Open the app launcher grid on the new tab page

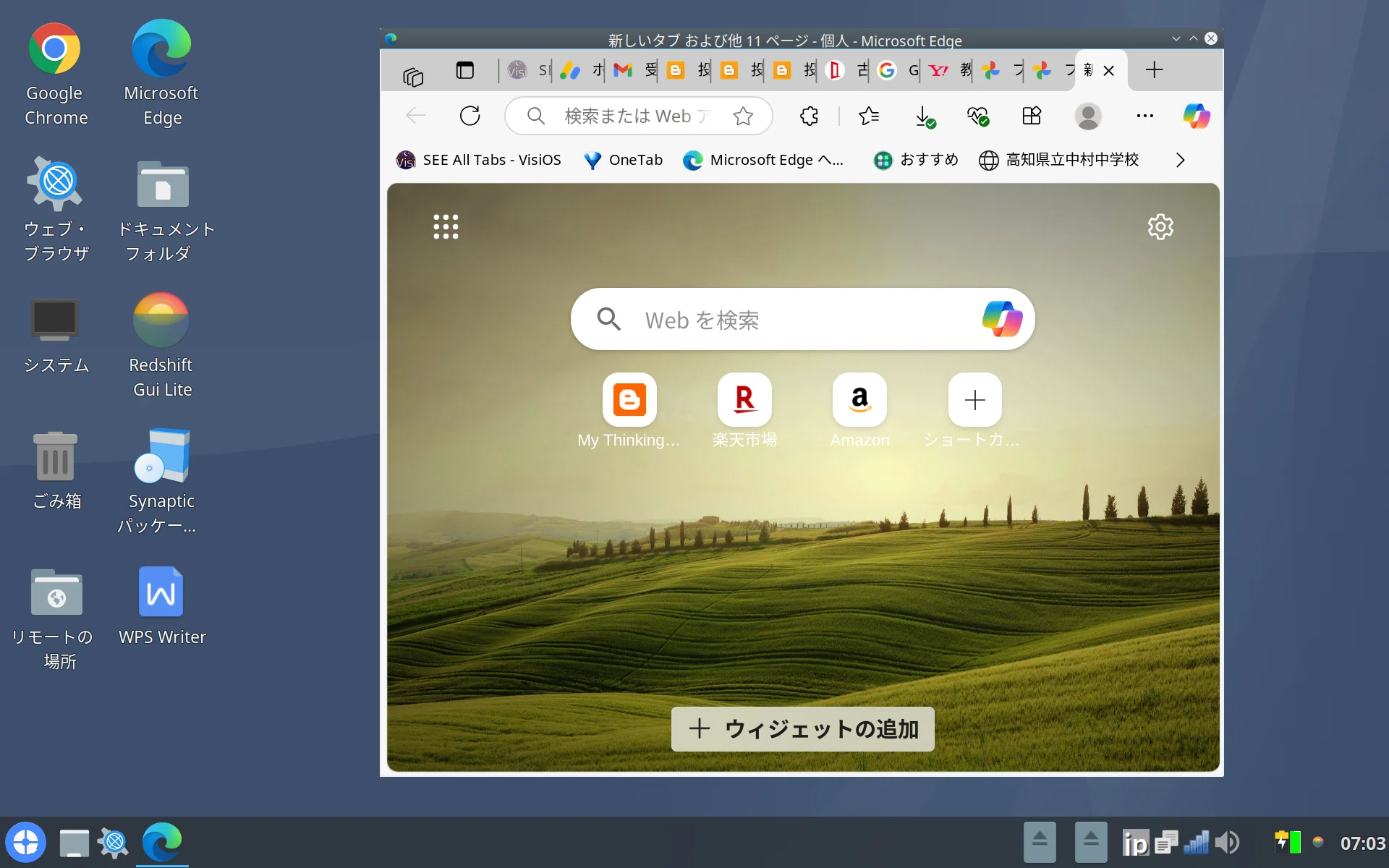(x=446, y=226)
